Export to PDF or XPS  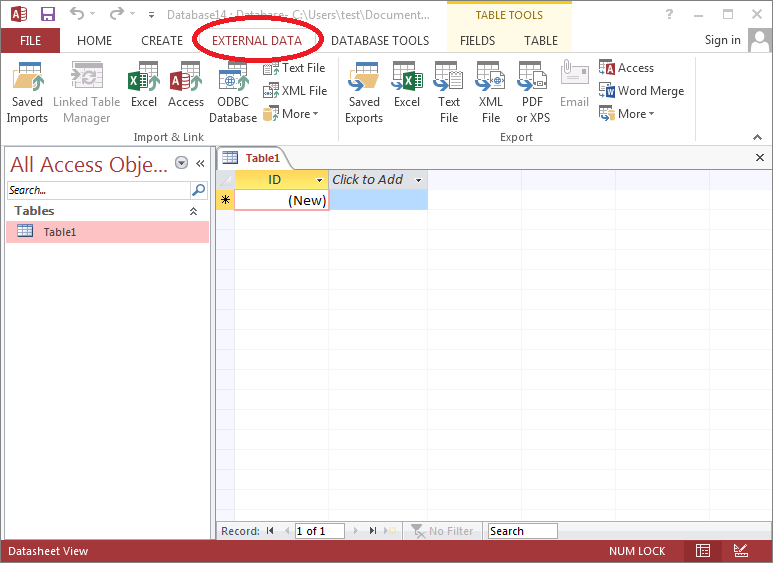(x=533, y=93)
